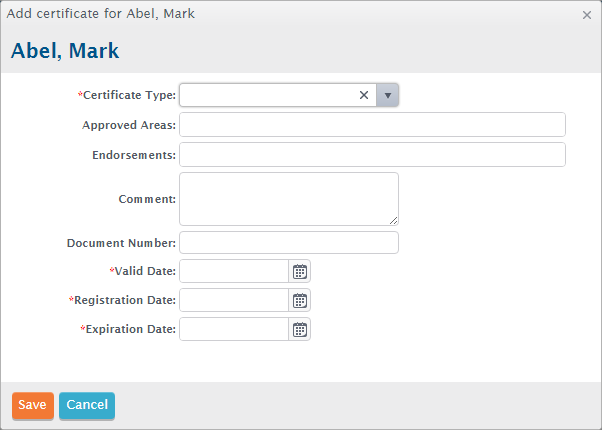Expand the Certificate Type dropdown arrow
The image size is (602, 430).
click(387, 95)
